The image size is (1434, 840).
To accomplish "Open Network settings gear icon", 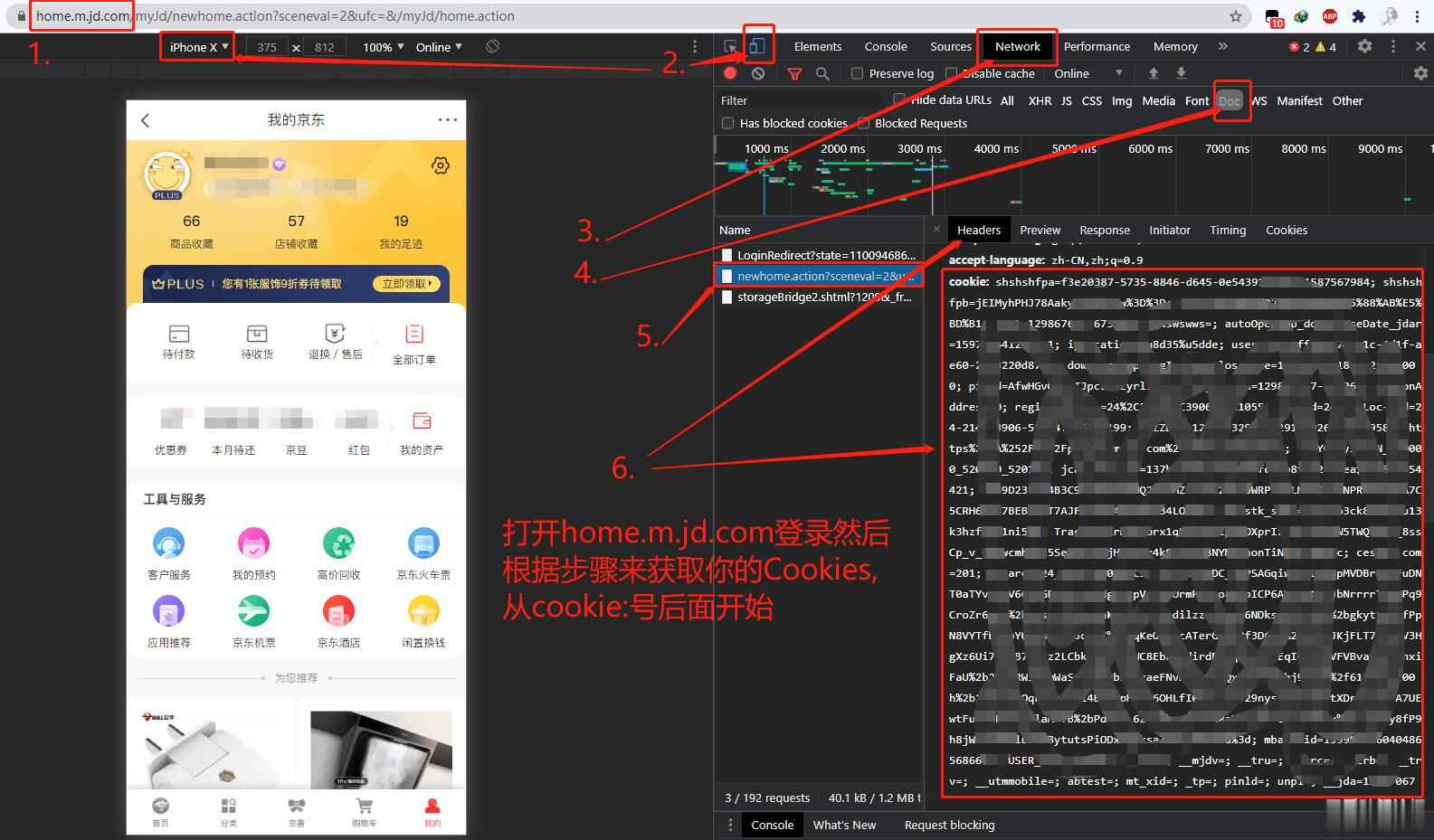I will 1420,73.
